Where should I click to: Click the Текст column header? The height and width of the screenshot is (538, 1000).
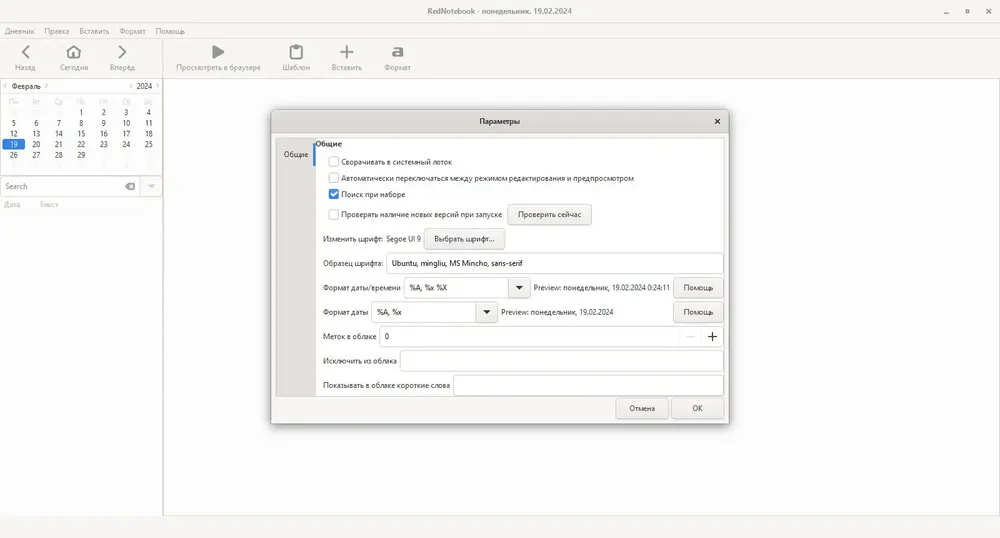click(x=49, y=205)
